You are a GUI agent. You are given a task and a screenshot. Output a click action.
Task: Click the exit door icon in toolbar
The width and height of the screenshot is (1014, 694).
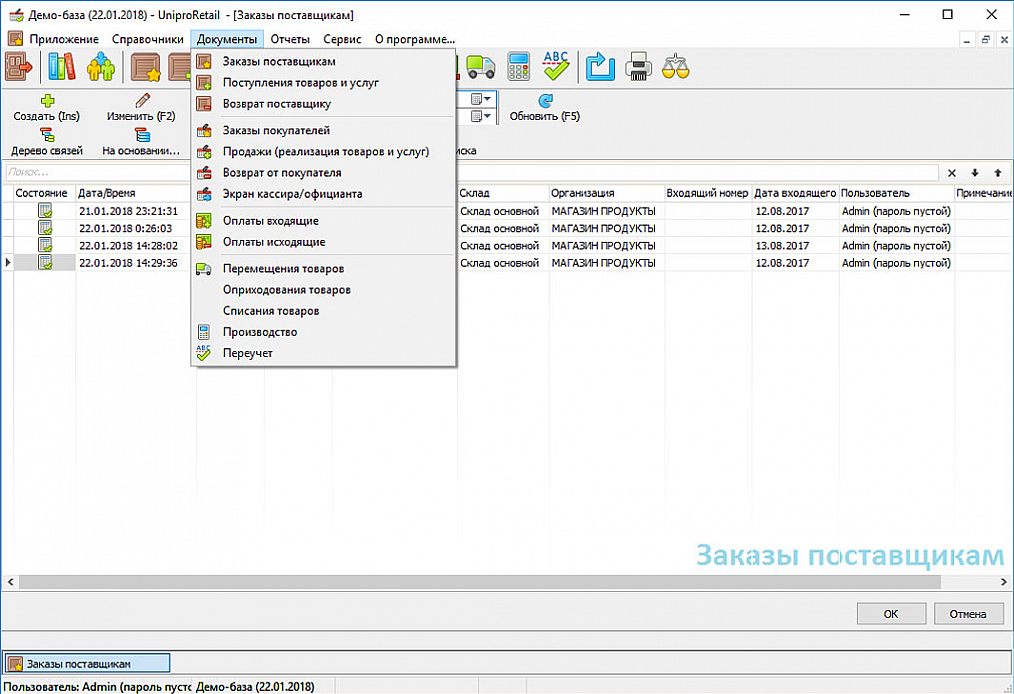click(19, 67)
